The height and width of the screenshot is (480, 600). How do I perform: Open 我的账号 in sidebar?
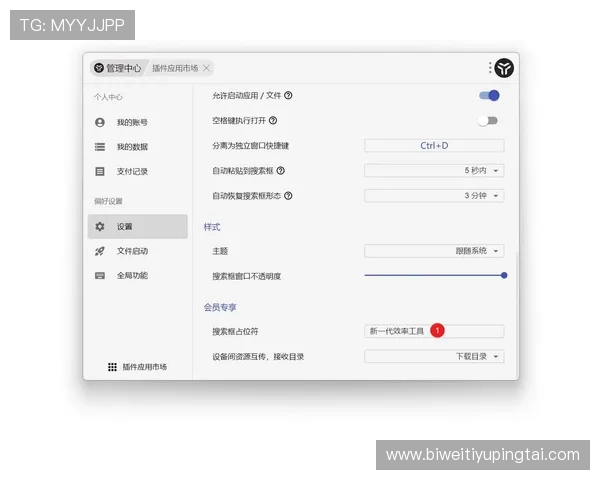pyautogui.click(x=137, y=122)
